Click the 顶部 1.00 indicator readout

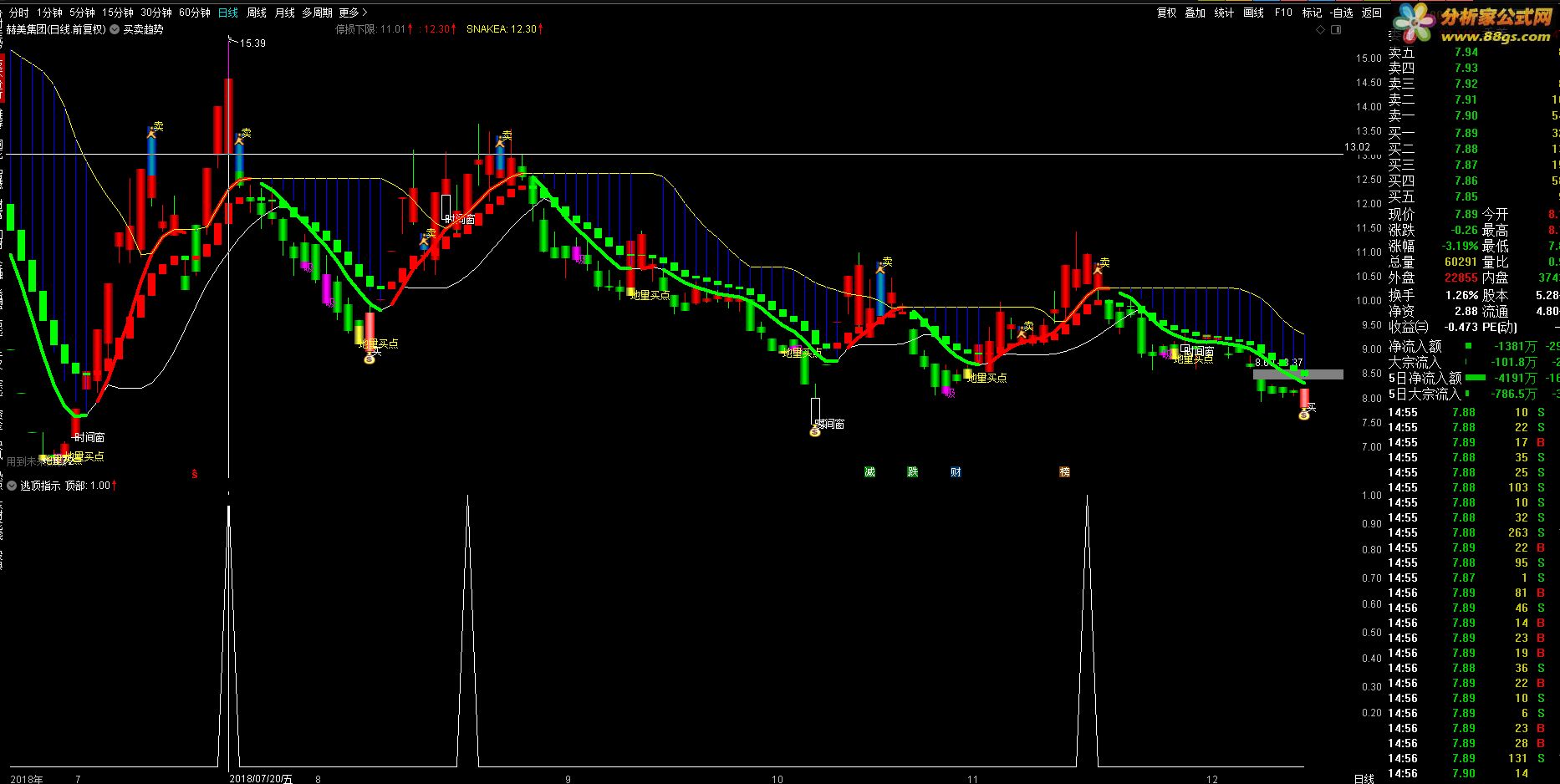pyautogui.click(x=90, y=486)
